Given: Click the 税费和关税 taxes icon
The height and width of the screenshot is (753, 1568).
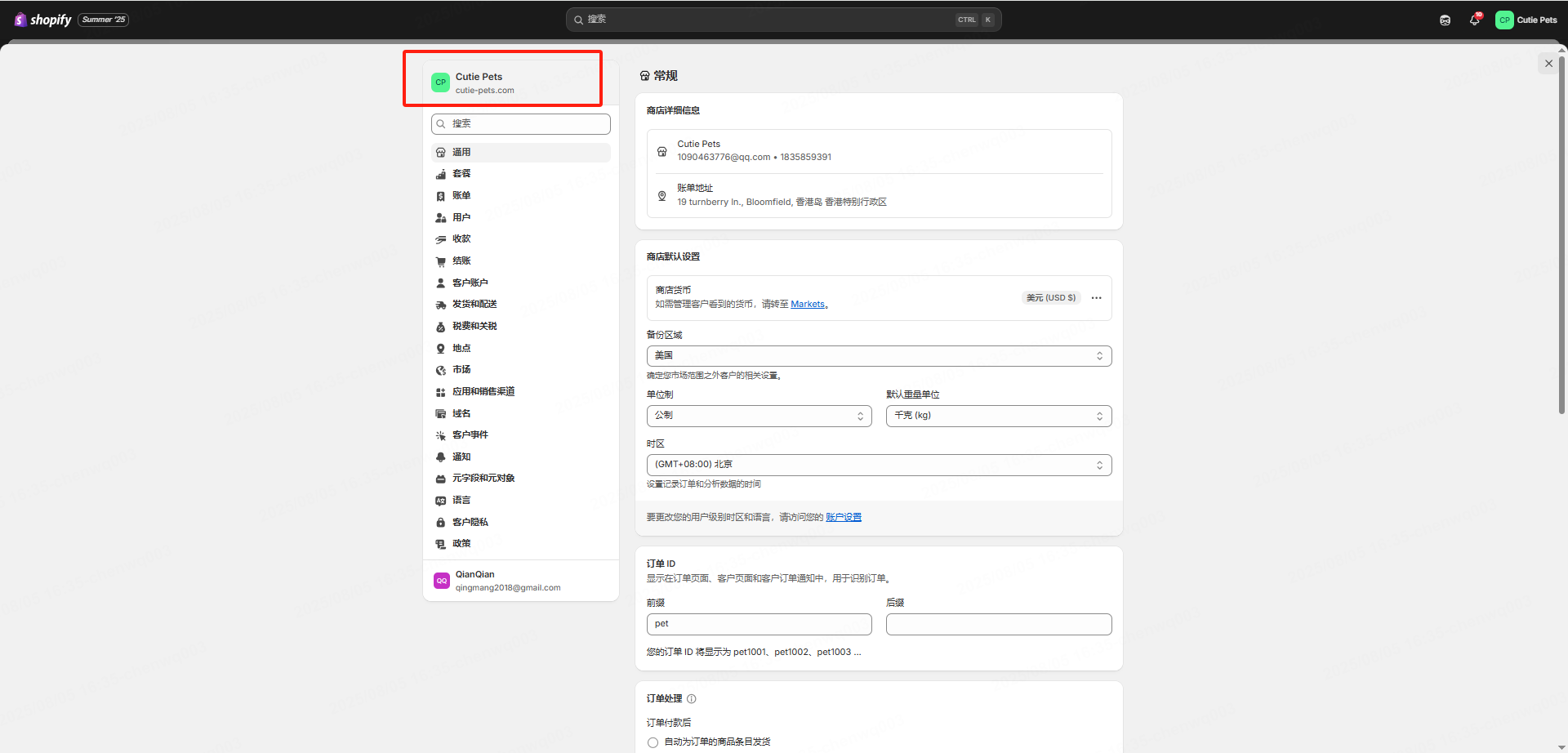Looking at the screenshot, I should click(441, 327).
